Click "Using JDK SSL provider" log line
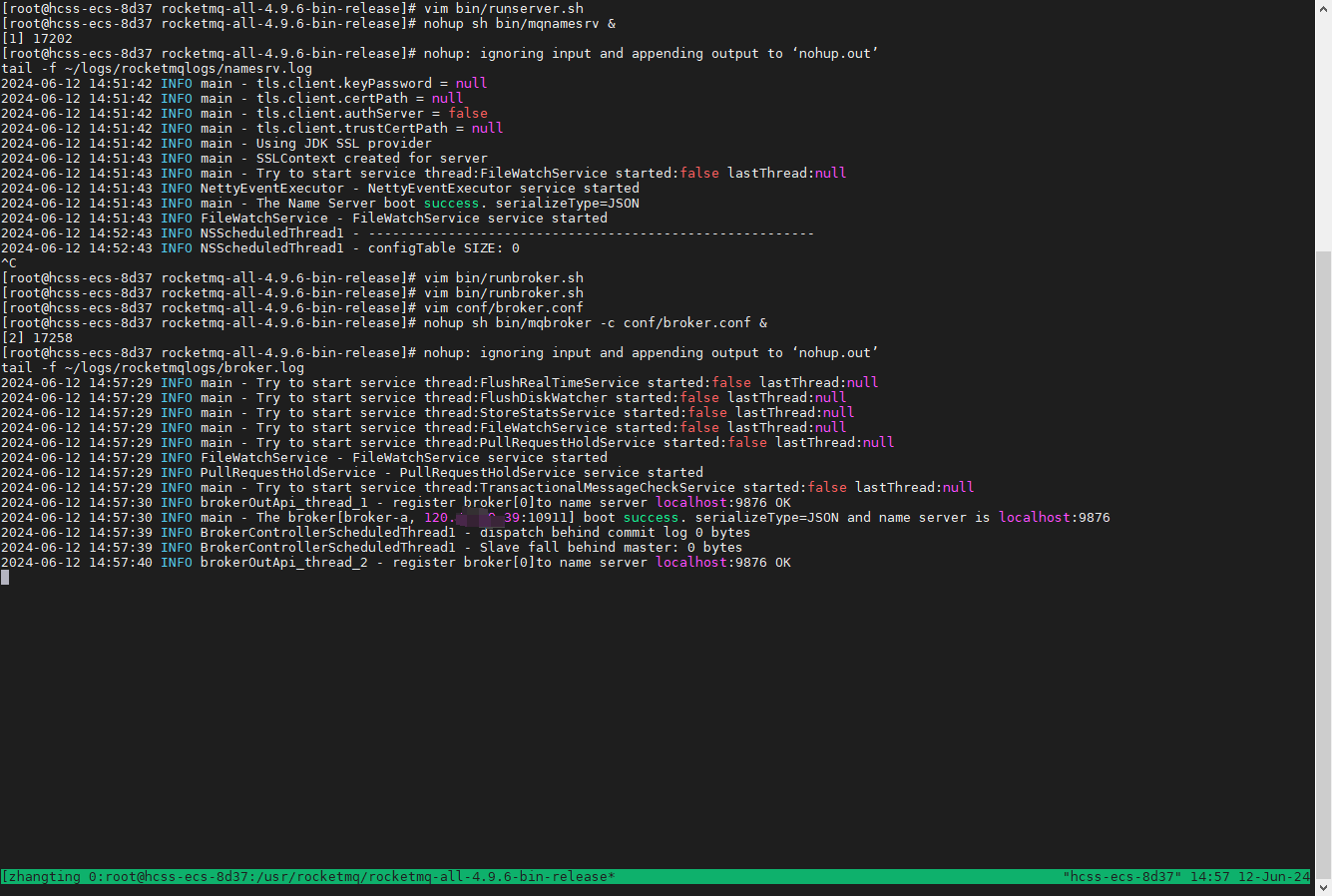This screenshot has width=1332, height=896. 217,144
